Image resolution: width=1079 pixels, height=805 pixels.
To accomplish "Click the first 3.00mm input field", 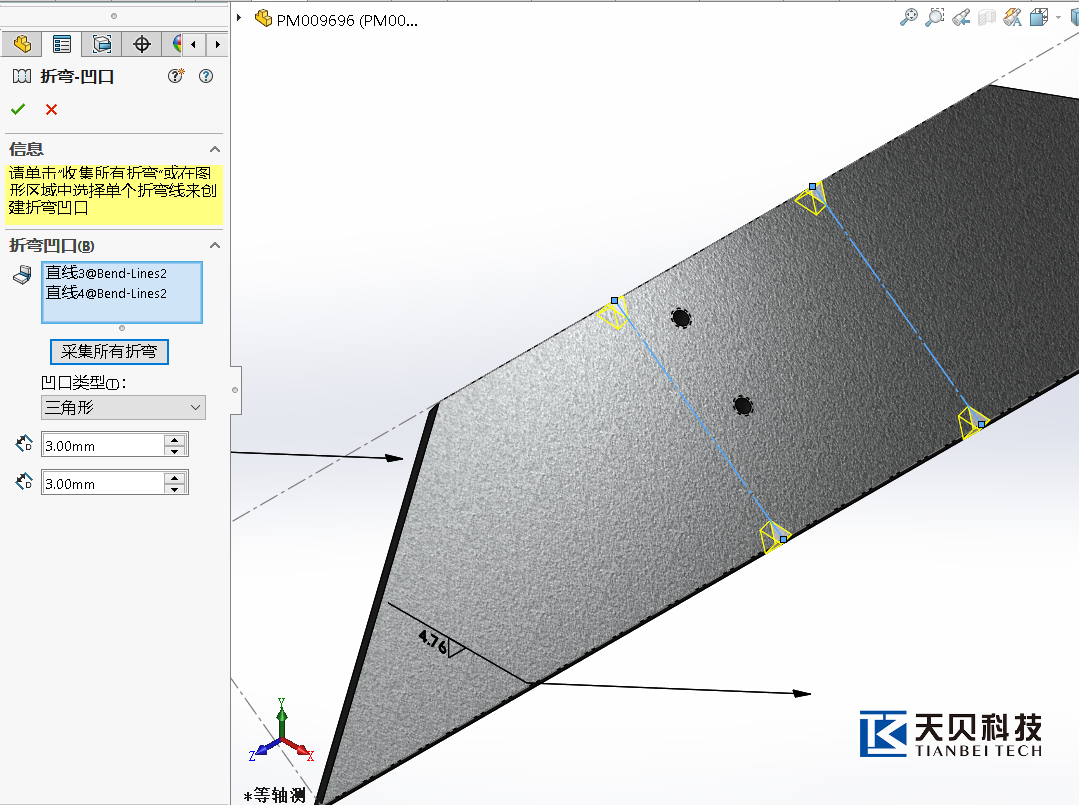I will click(103, 445).
